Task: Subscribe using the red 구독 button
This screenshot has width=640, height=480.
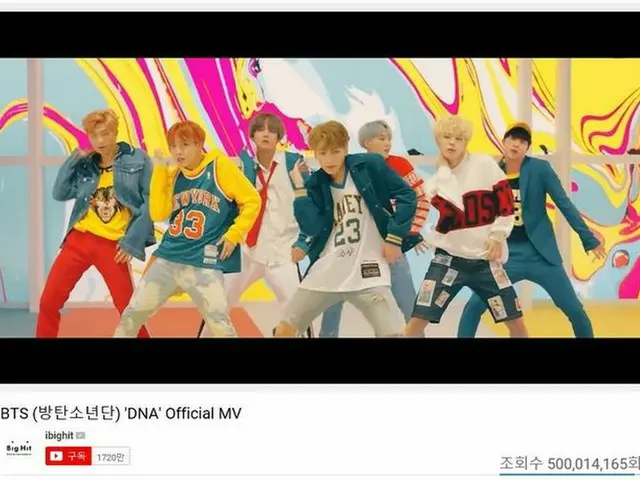Action: coord(68,456)
